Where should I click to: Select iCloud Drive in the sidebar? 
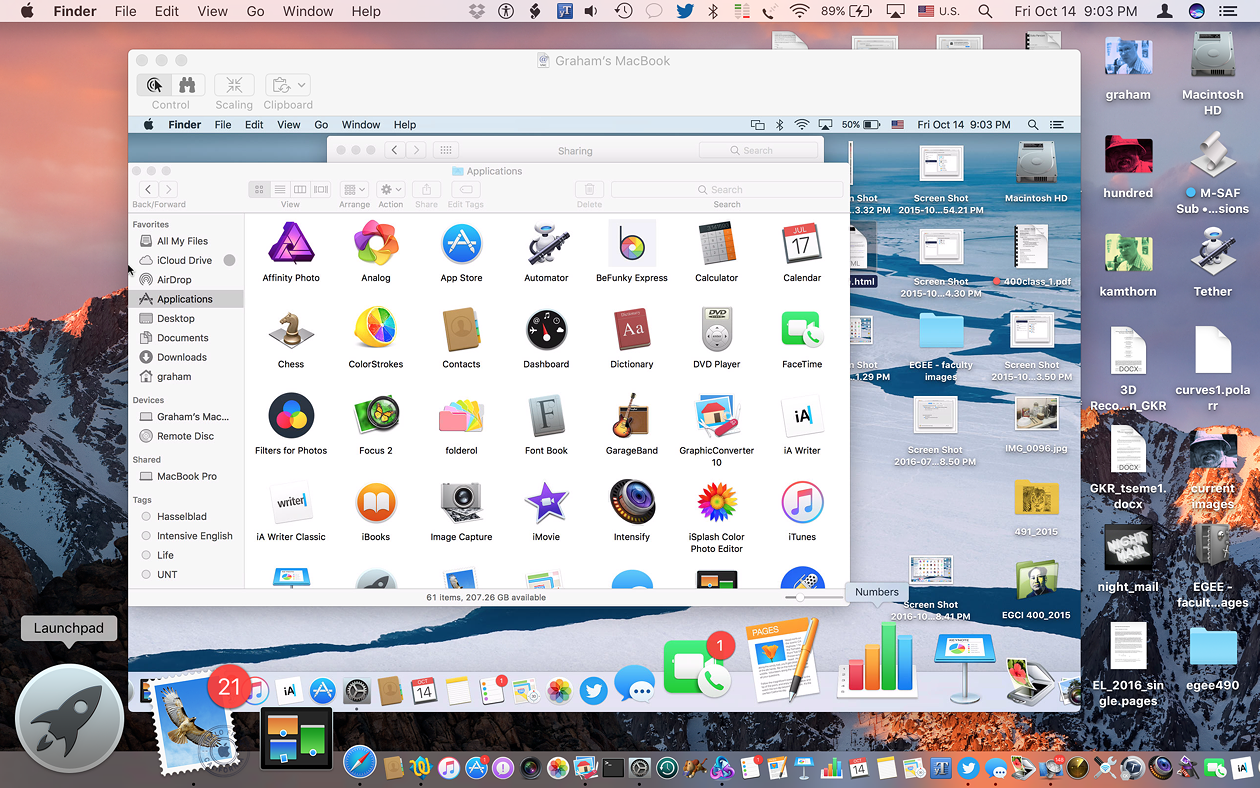coord(186,260)
